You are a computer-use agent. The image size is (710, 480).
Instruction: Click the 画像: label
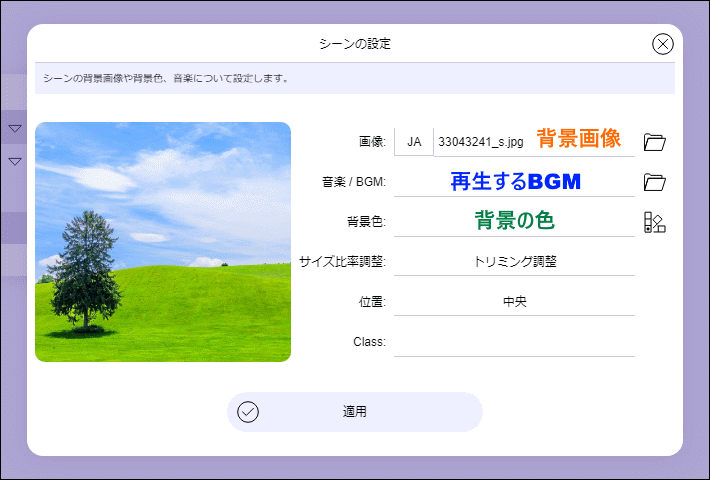coord(372,142)
